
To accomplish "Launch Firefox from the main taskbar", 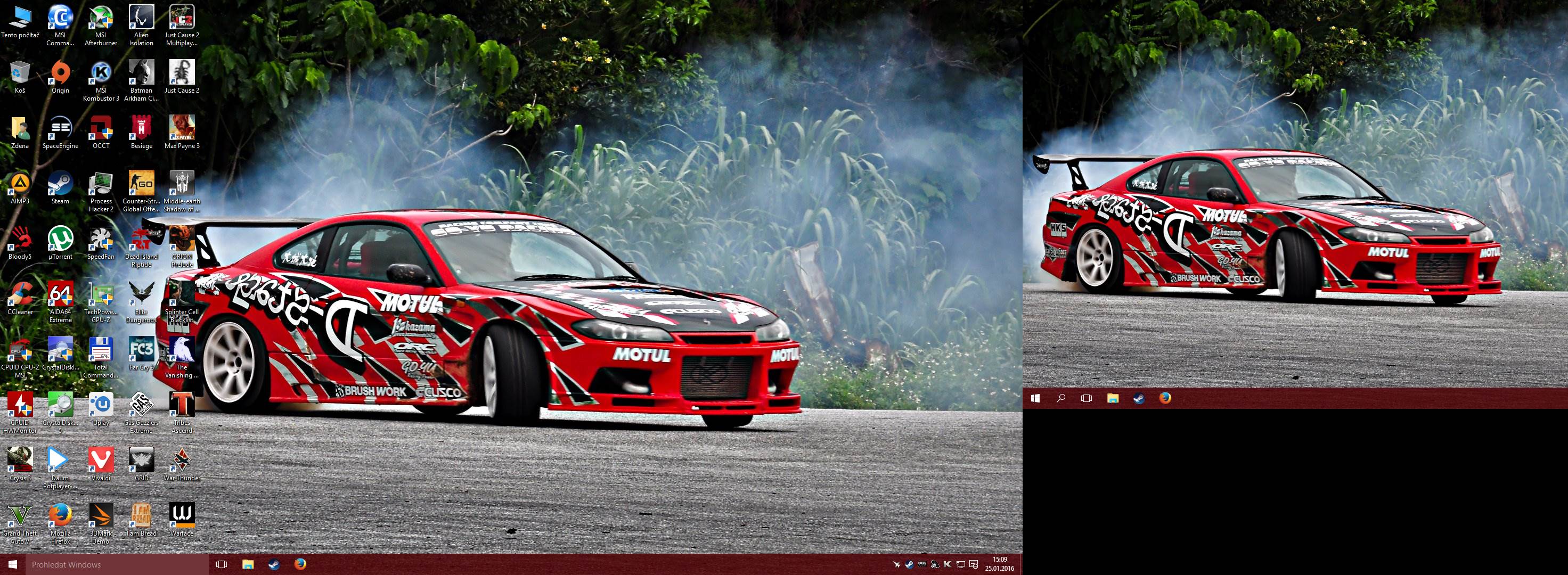I will (300, 565).
